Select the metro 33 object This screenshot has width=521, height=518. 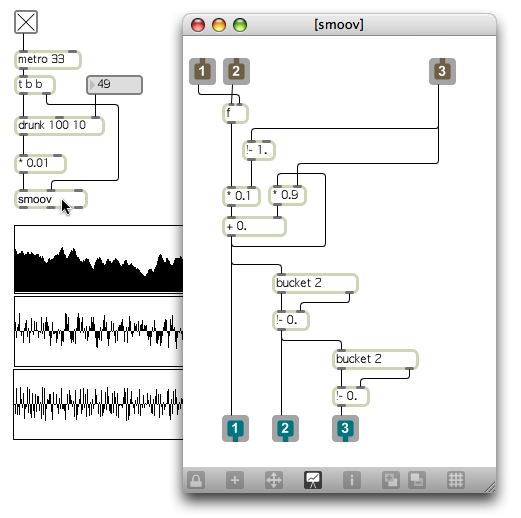(48, 60)
